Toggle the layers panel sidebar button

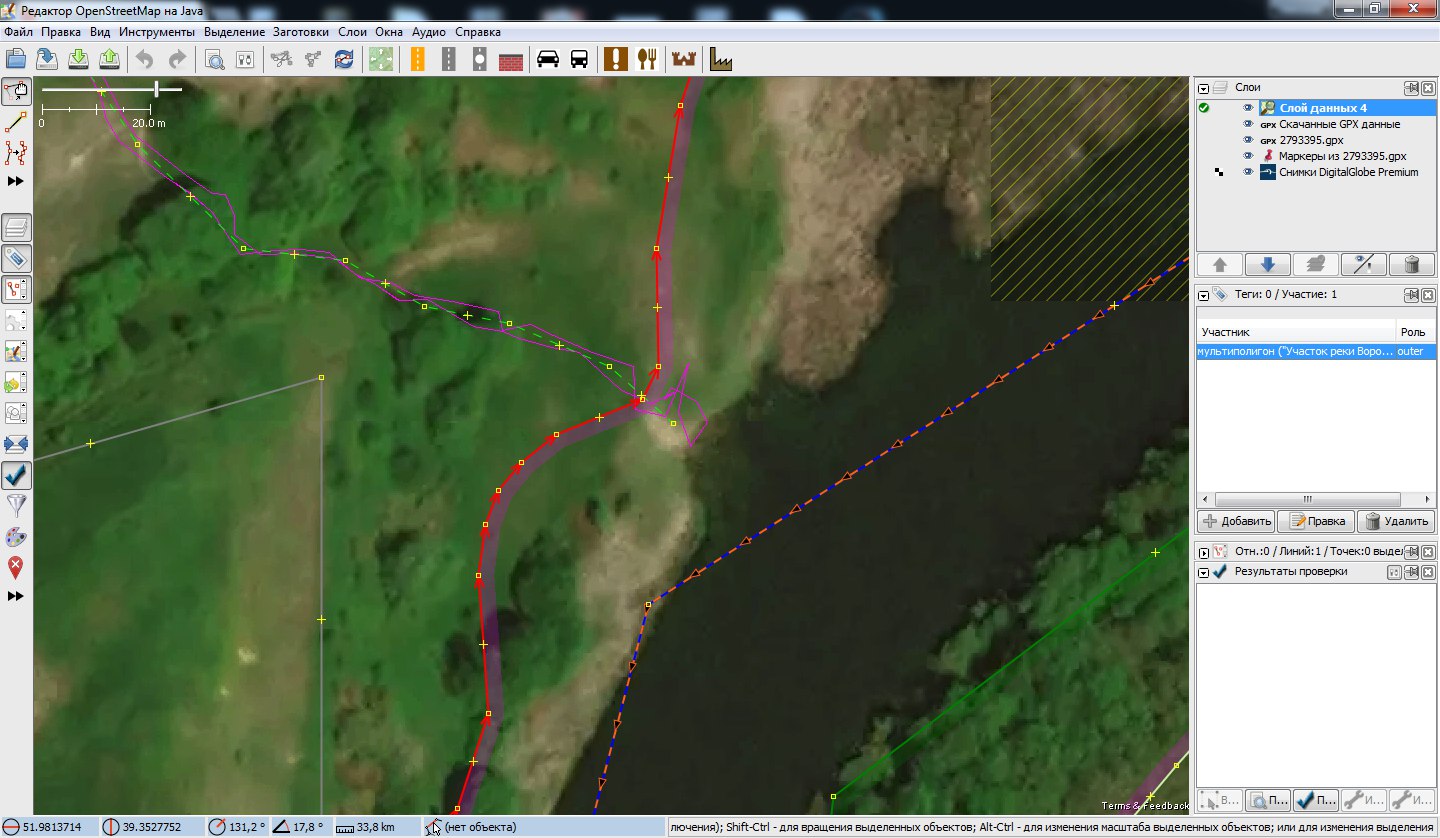pyautogui.click(x=16, y=228)
